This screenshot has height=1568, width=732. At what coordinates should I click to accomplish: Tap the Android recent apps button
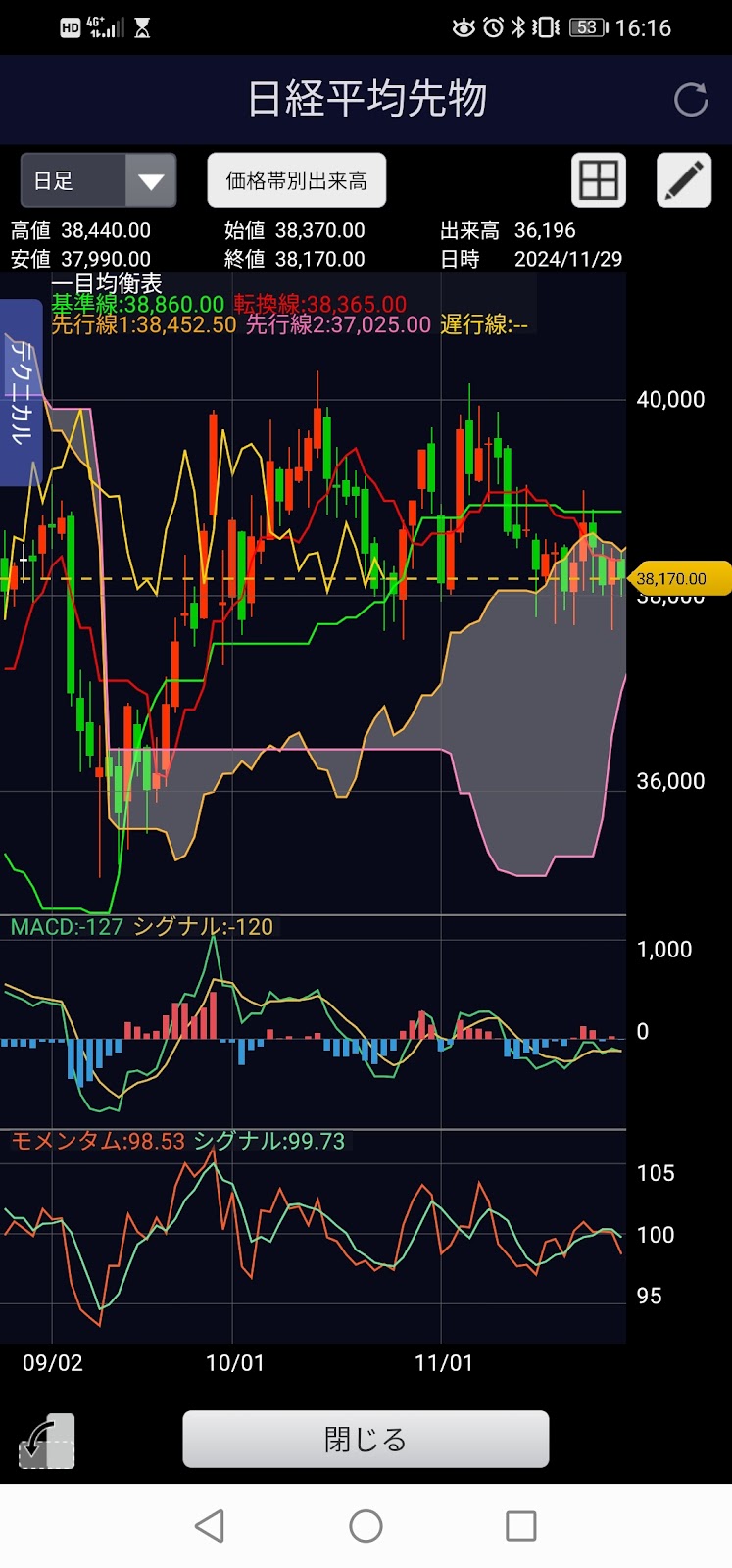pos(521,1525)
